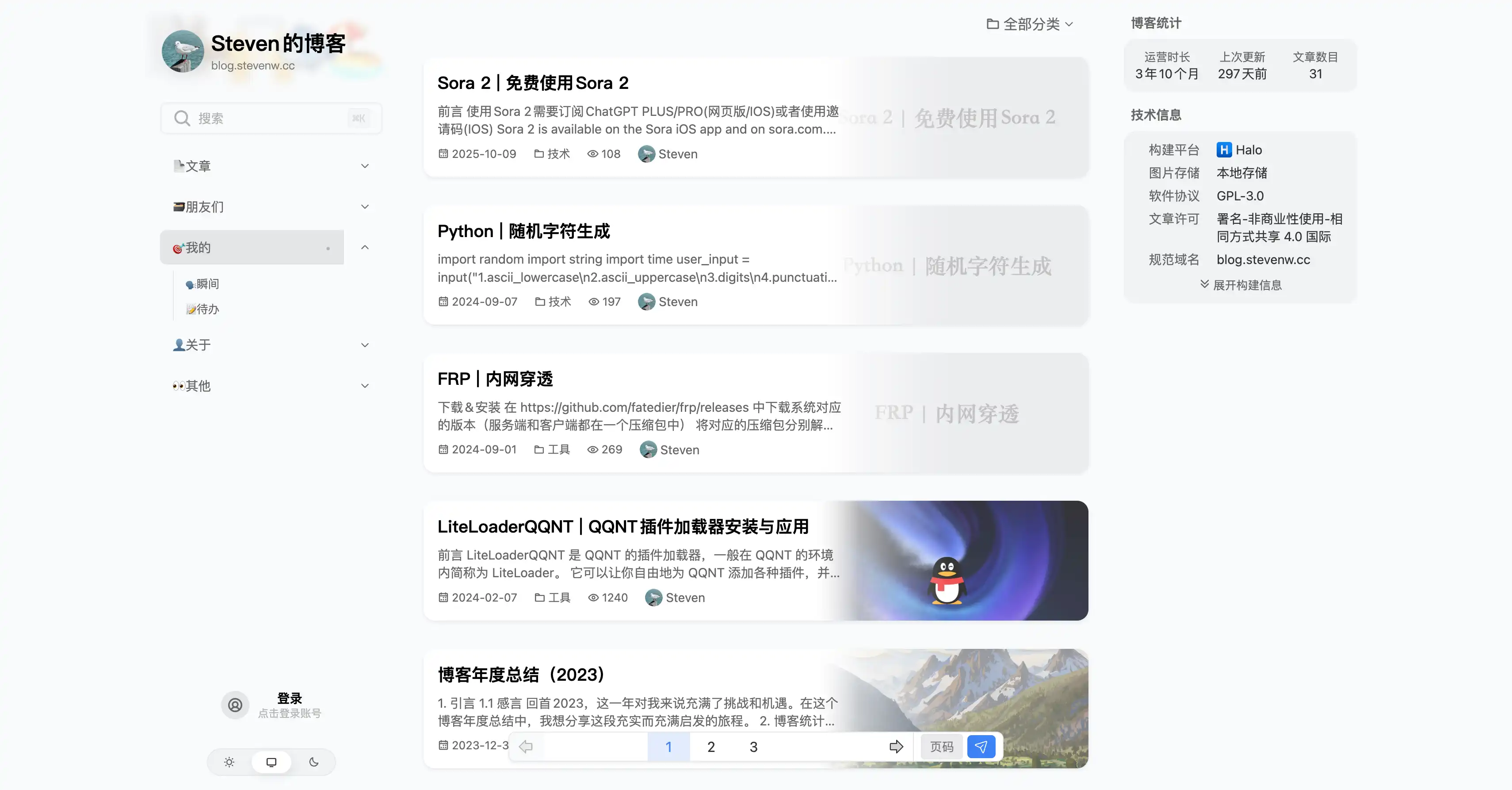The height and width of the screenshot is (790, 1512).
Task: Open the 全部分类 category dropdown
Action: (x=1030, y=24)
